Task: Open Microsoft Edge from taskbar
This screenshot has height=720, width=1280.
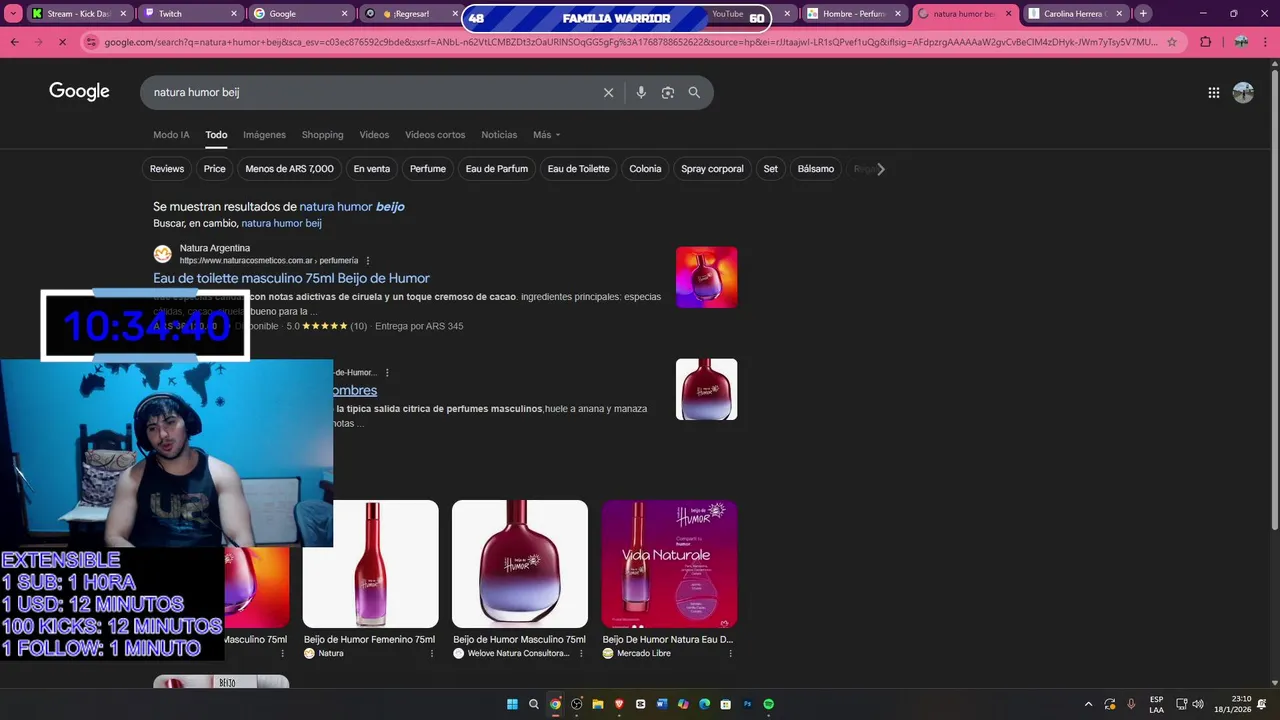Action: point(704,704)
